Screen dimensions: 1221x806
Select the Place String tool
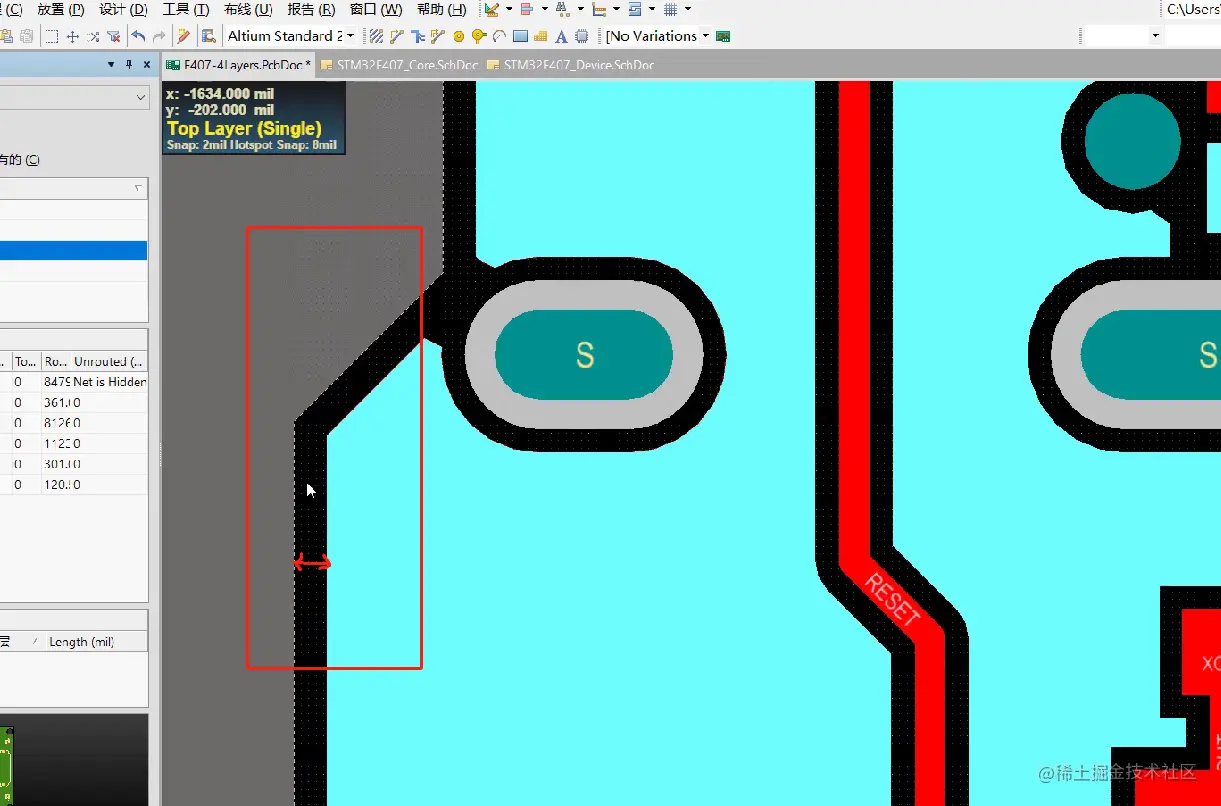pos(560,36)
